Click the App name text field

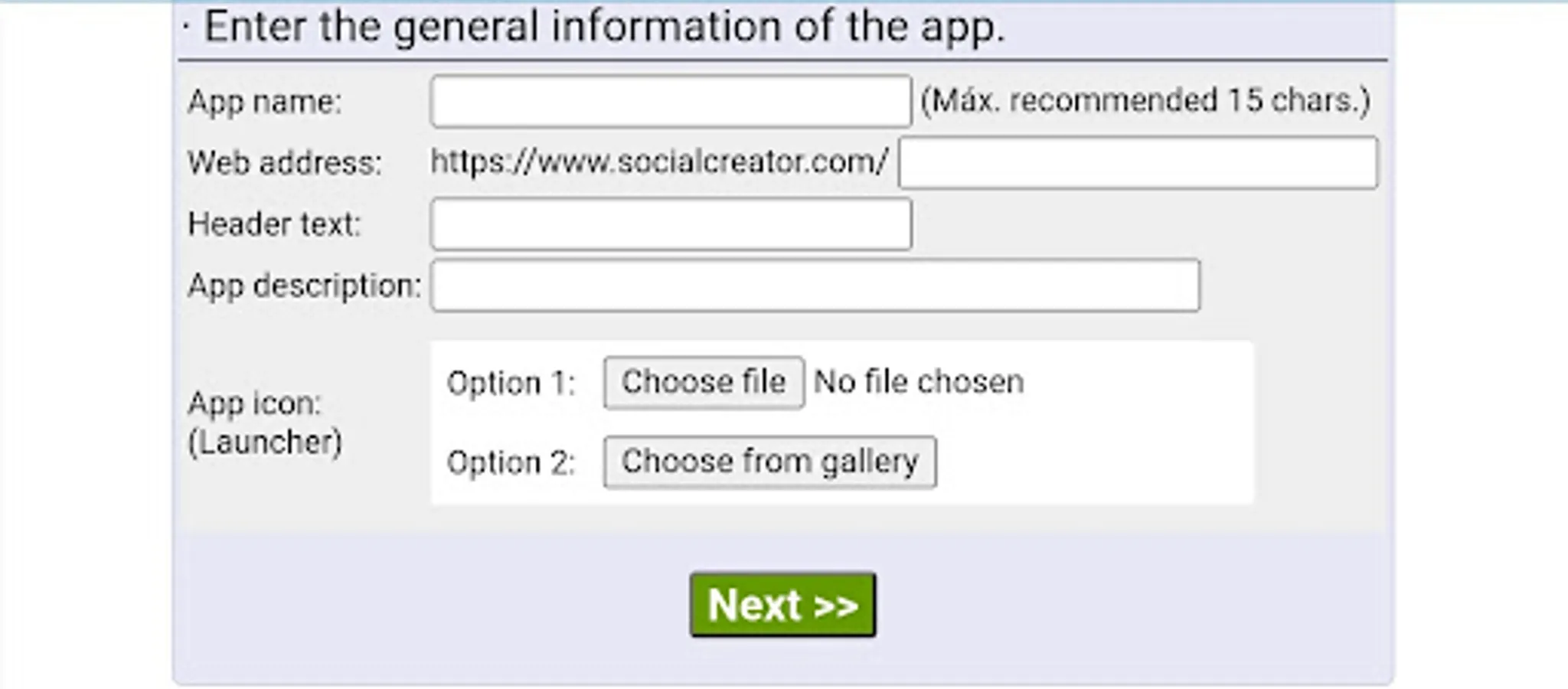coord(671,101)
